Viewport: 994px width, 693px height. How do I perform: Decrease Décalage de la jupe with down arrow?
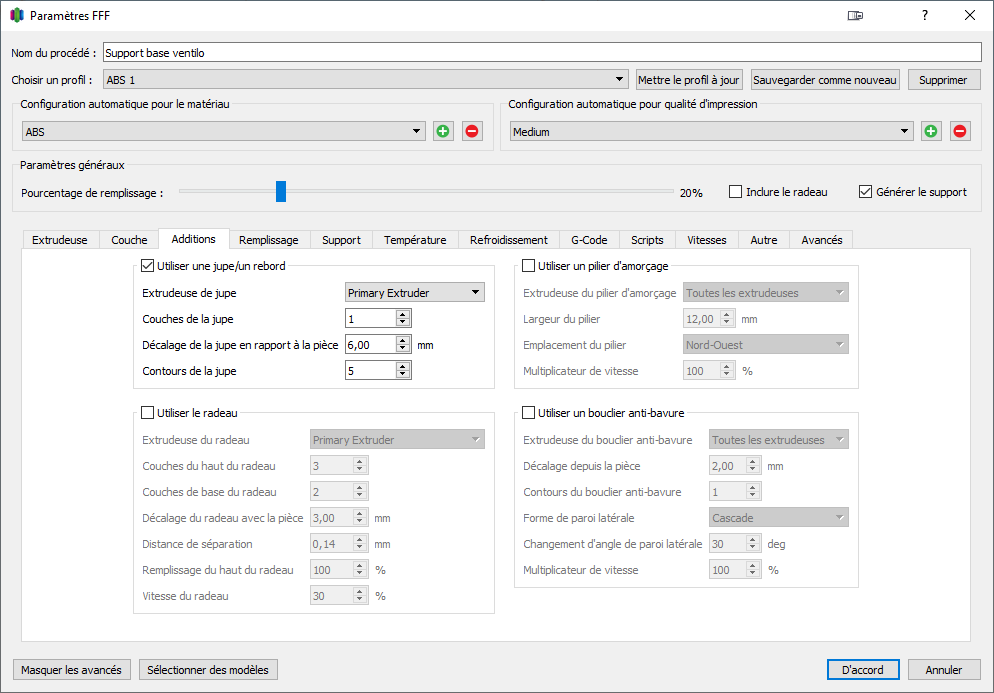click(403, 349)
